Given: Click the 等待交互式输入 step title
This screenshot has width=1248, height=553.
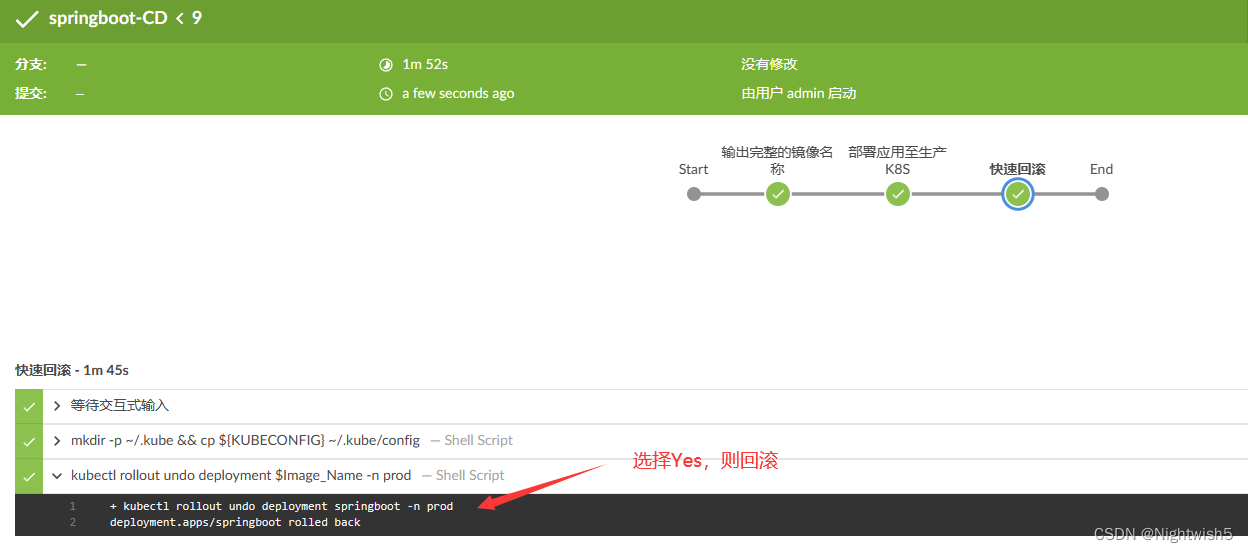Looking at the screenshot, I should point(120,406).
